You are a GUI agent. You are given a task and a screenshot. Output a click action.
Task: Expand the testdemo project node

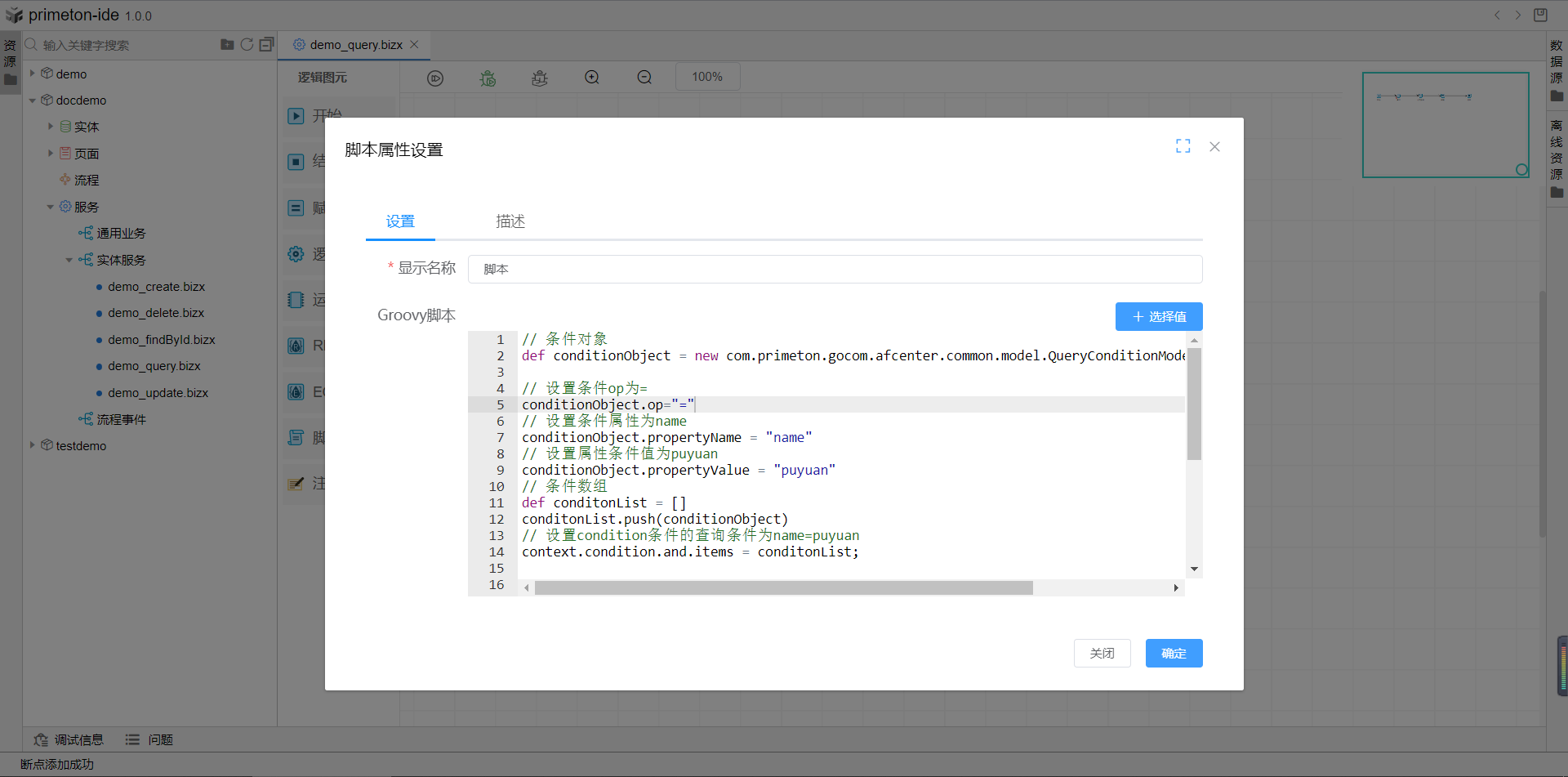point(33,445)
